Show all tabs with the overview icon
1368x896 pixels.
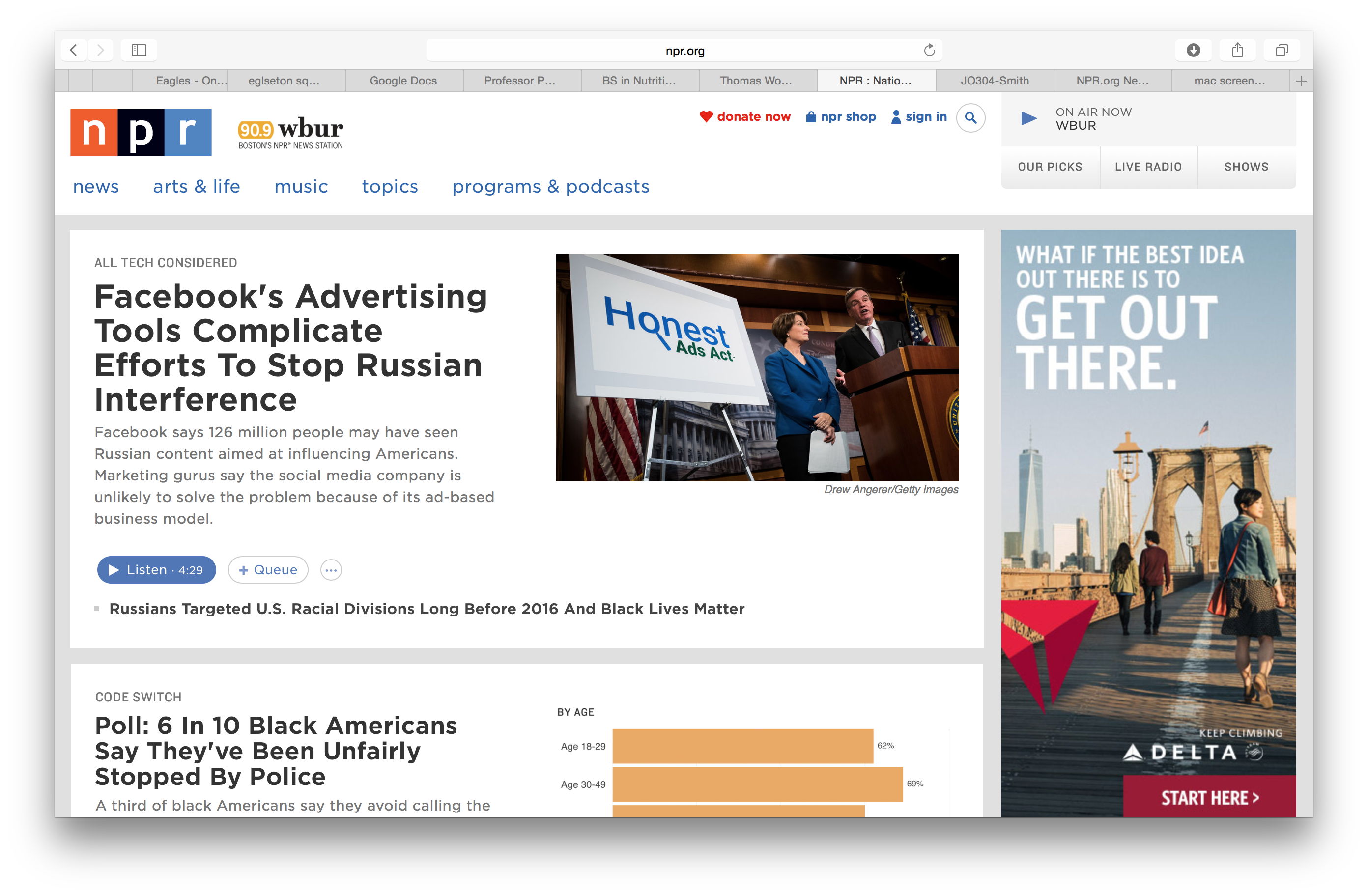(x=1281, y=50)
